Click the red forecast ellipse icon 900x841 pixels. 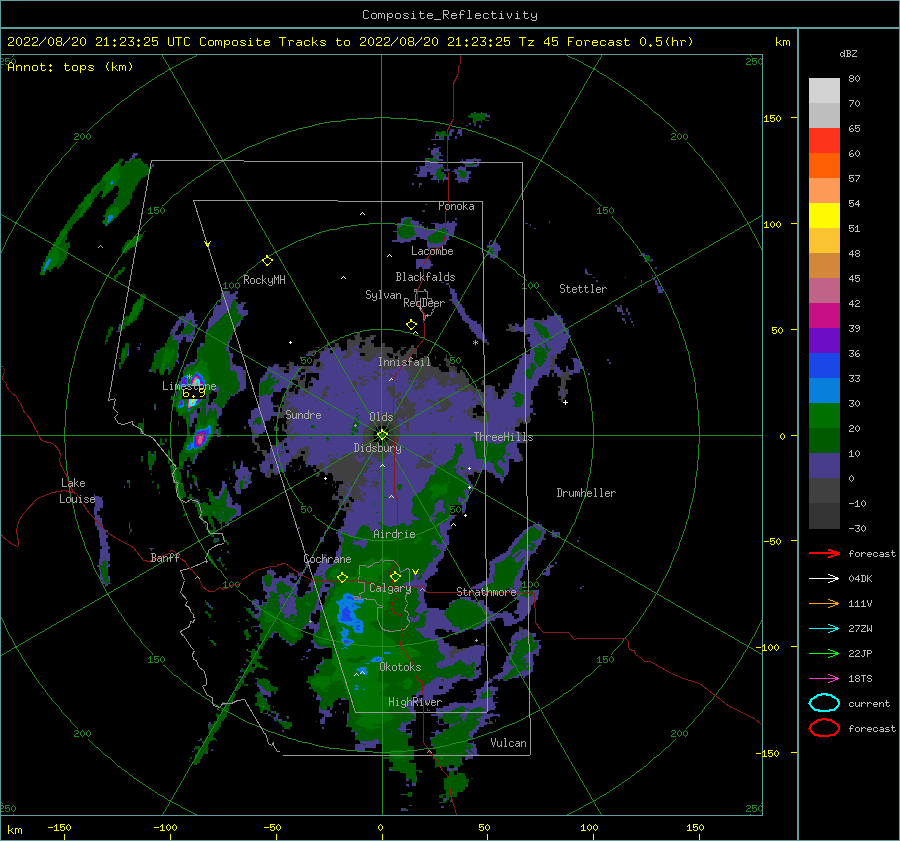pos(824,728)
